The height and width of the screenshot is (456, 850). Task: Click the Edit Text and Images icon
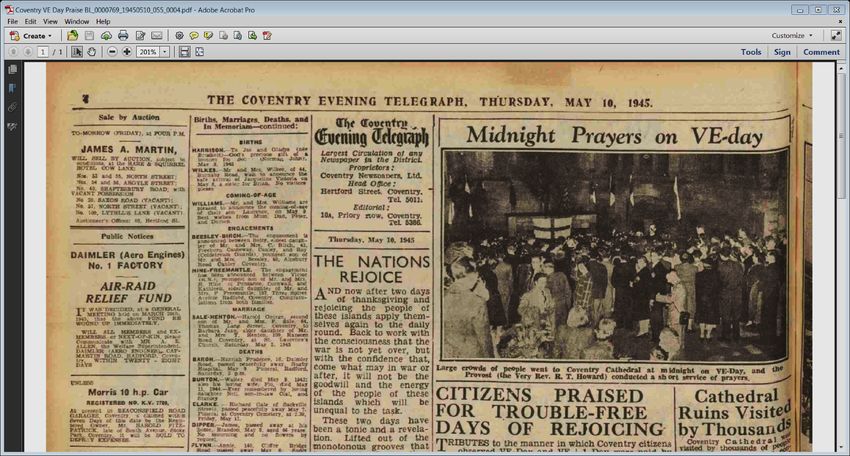click(140, 36)
